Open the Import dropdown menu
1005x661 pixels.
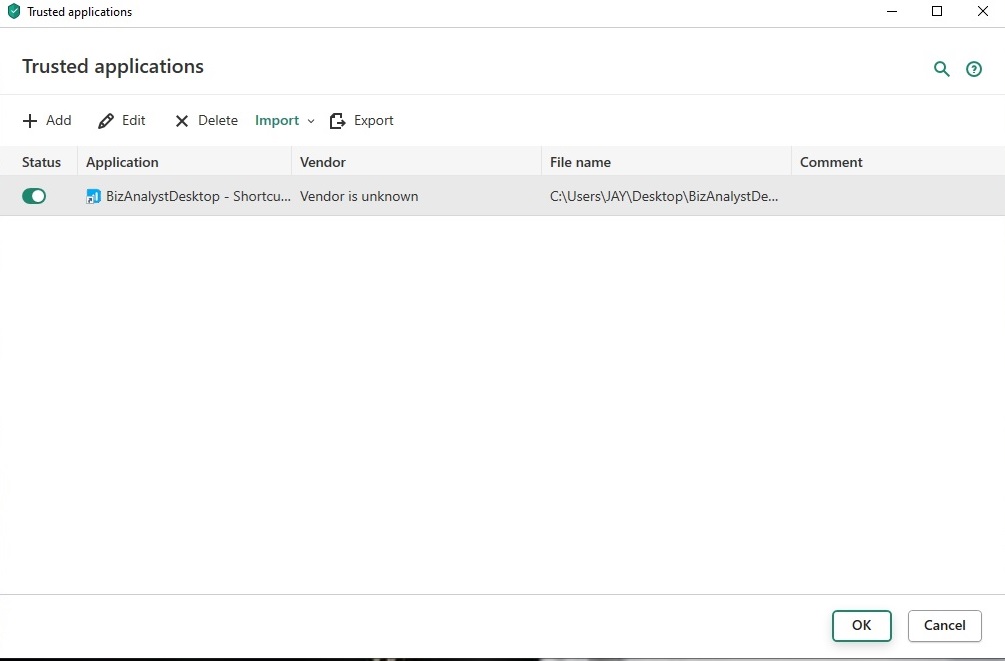285,121
